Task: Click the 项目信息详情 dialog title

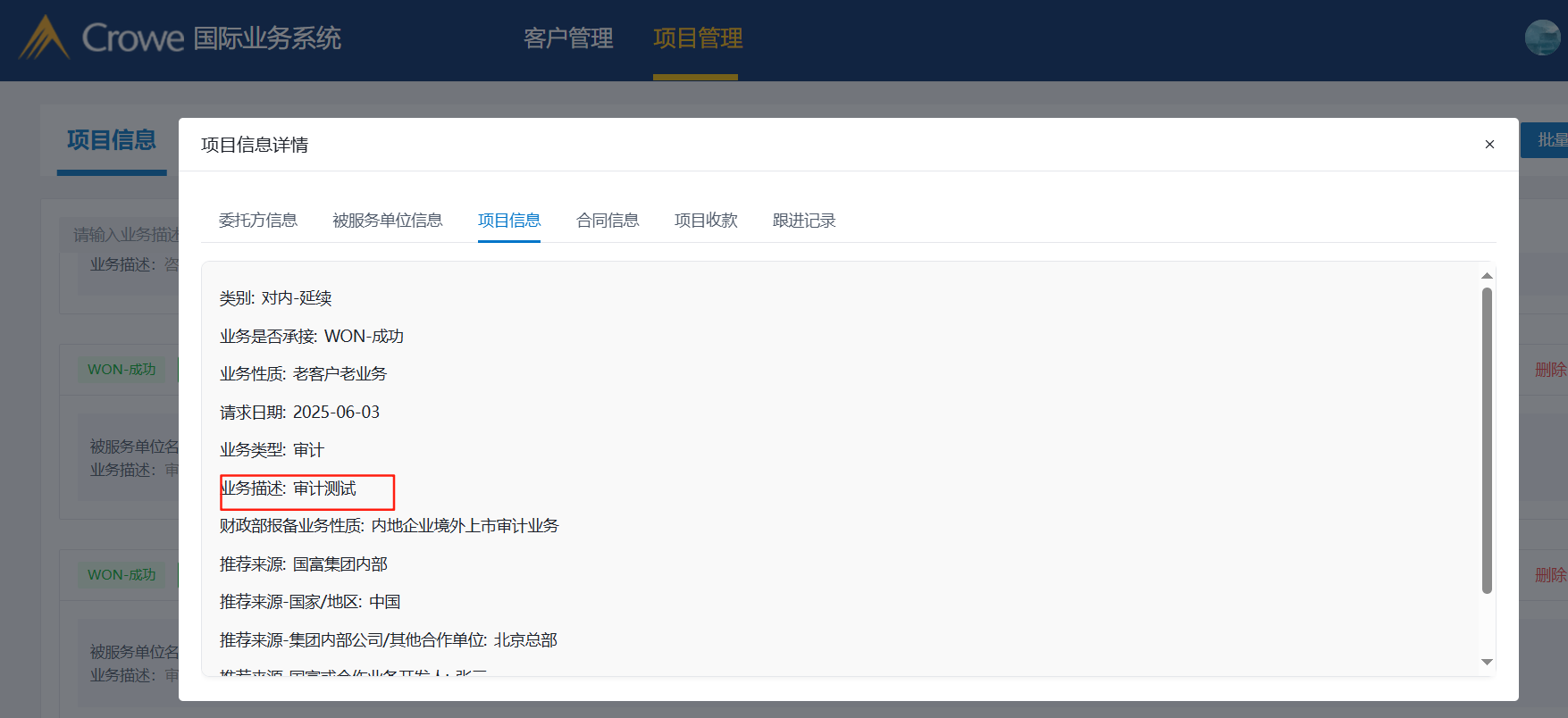Action: pyautogui.click(x=255, y=145)
